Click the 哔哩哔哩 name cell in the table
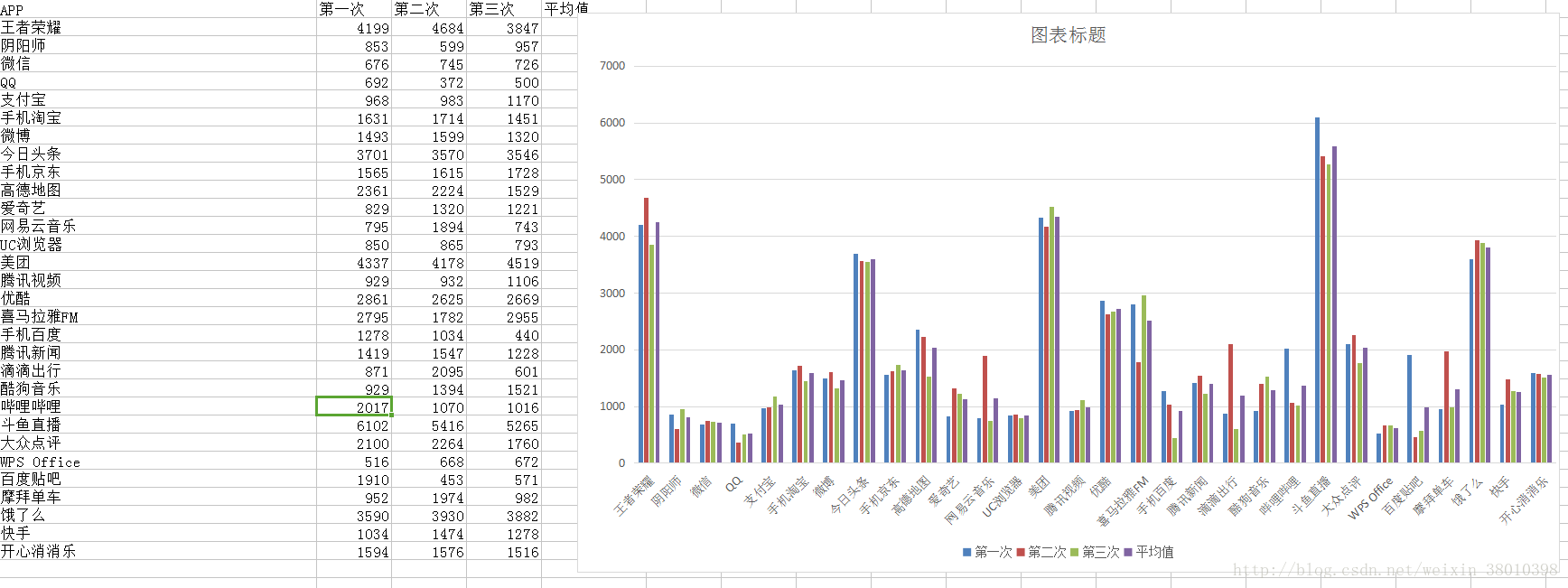Viewport: 1568px width, 588px height. tap(158, 406)
